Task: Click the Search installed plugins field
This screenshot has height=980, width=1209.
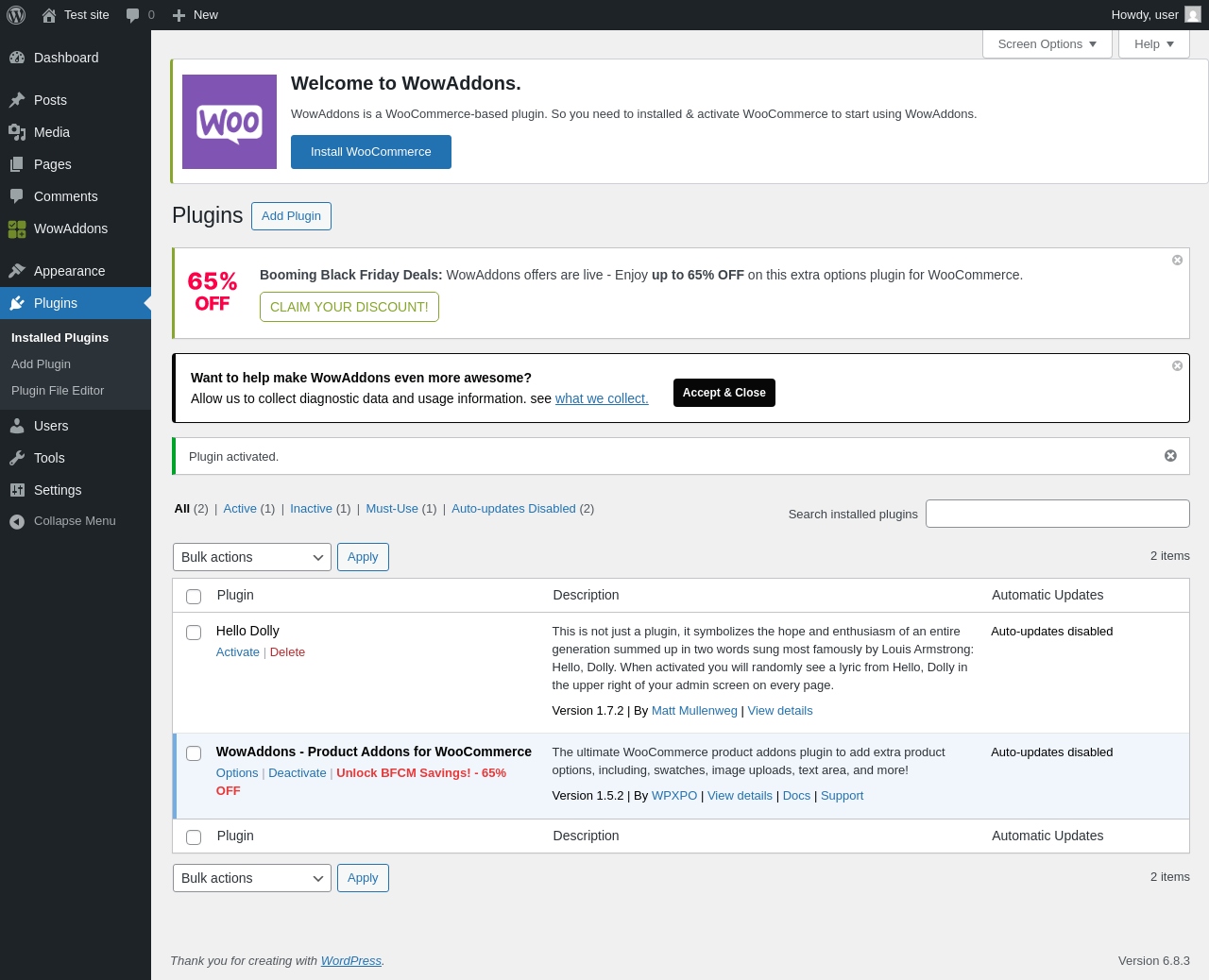Action: coord(1058,514)
